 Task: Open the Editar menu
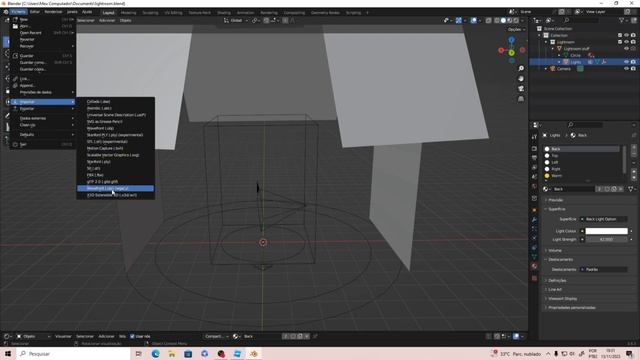[x=35, y=12]
